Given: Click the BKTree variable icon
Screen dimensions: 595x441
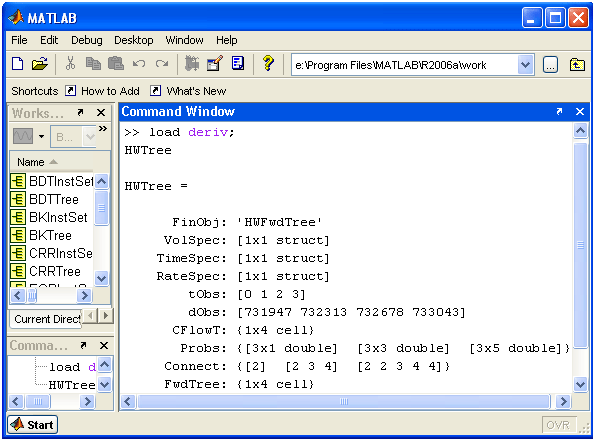Looking at the screenshot, I should coord(18,235).
